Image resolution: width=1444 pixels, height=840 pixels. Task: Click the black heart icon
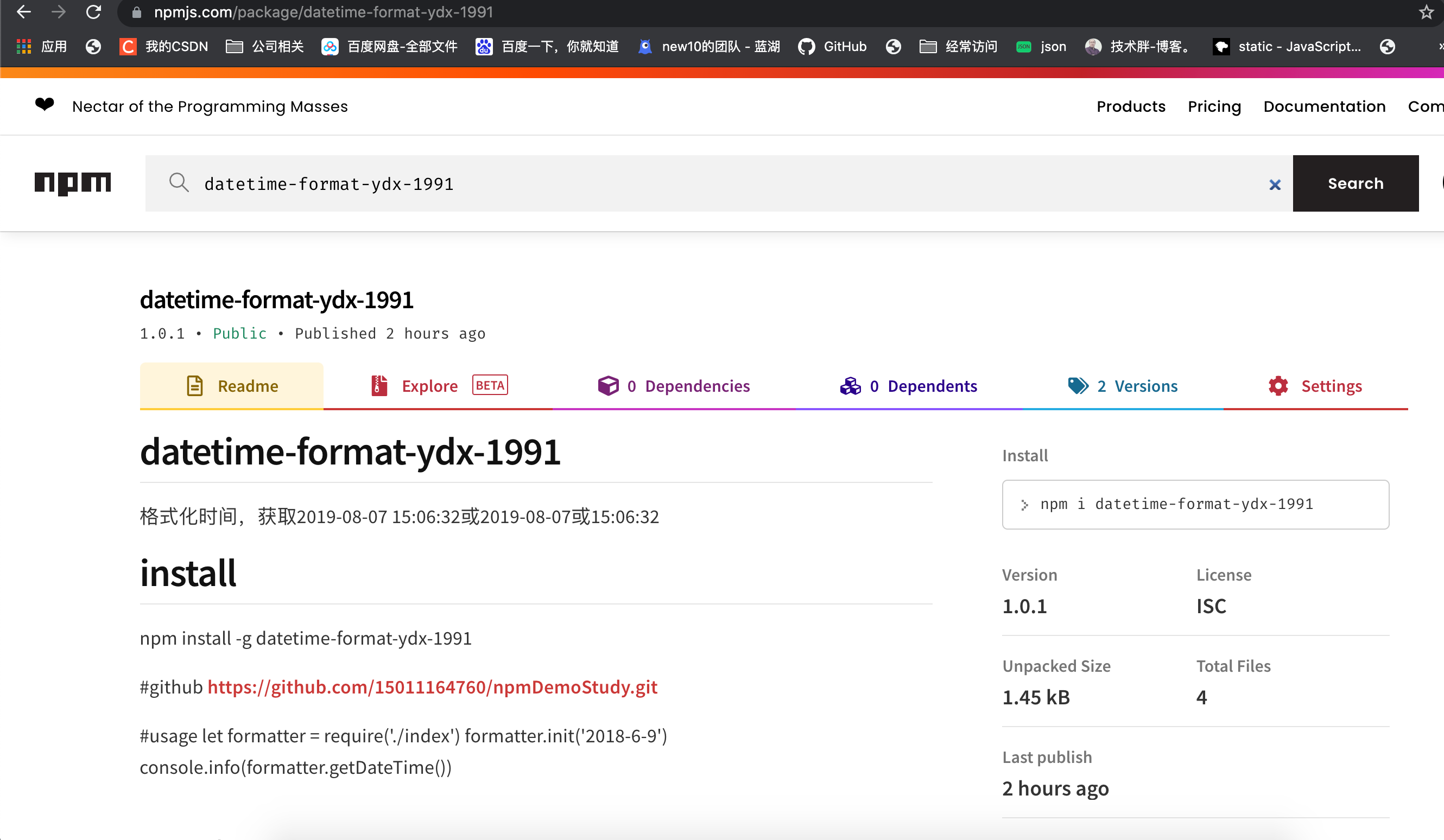pos(45,104)
